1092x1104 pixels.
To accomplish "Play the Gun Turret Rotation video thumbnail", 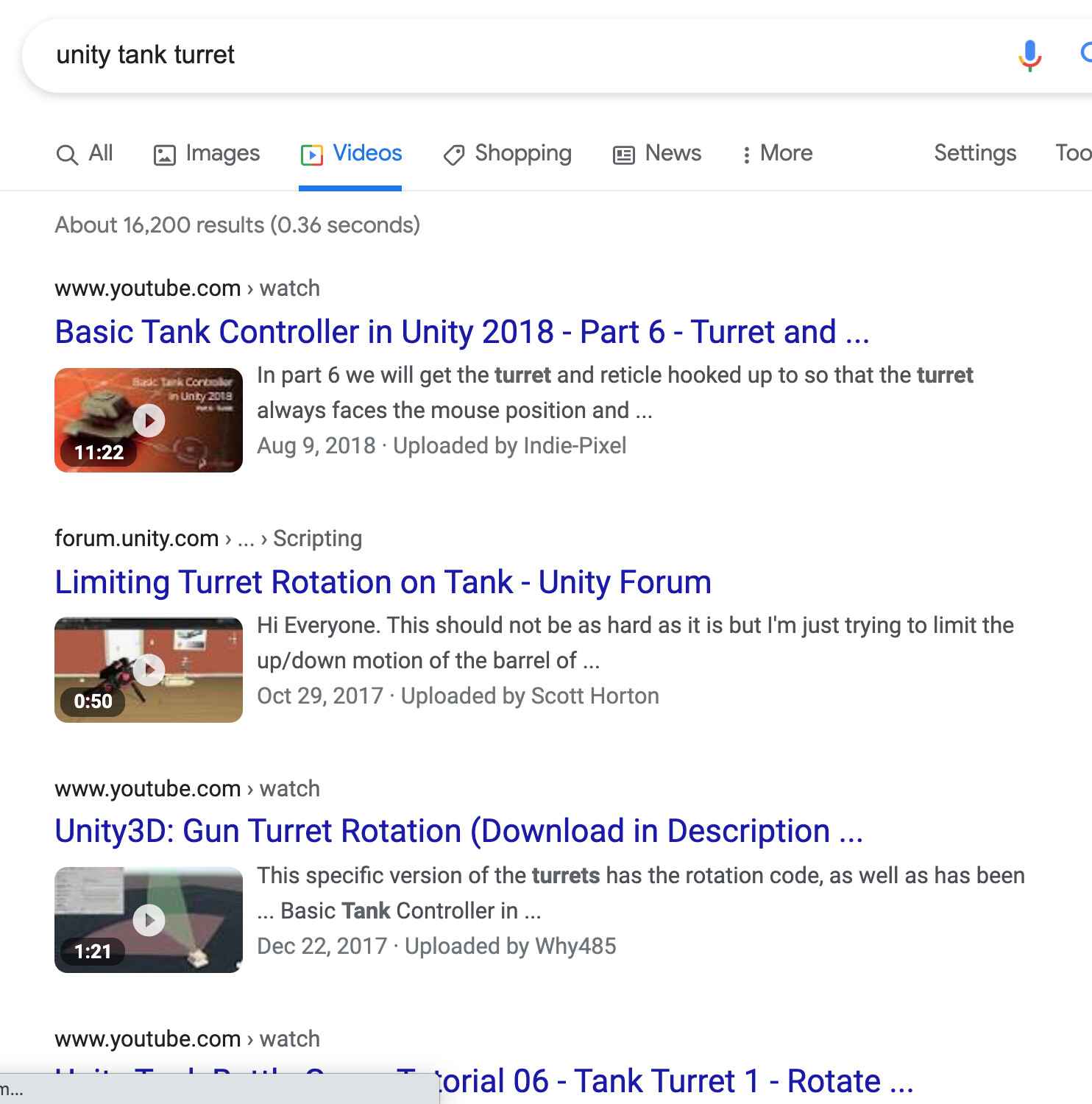I will point(148,919).
